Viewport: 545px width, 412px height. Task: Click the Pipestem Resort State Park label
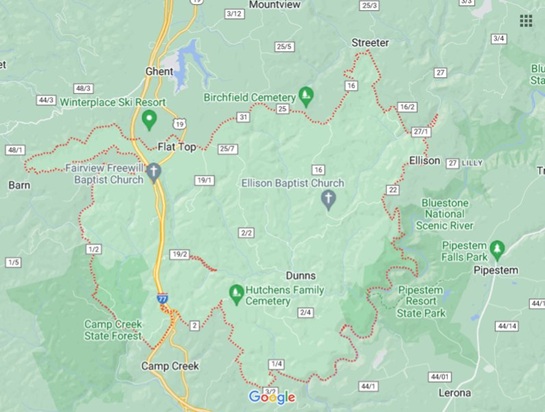point(421,301)
